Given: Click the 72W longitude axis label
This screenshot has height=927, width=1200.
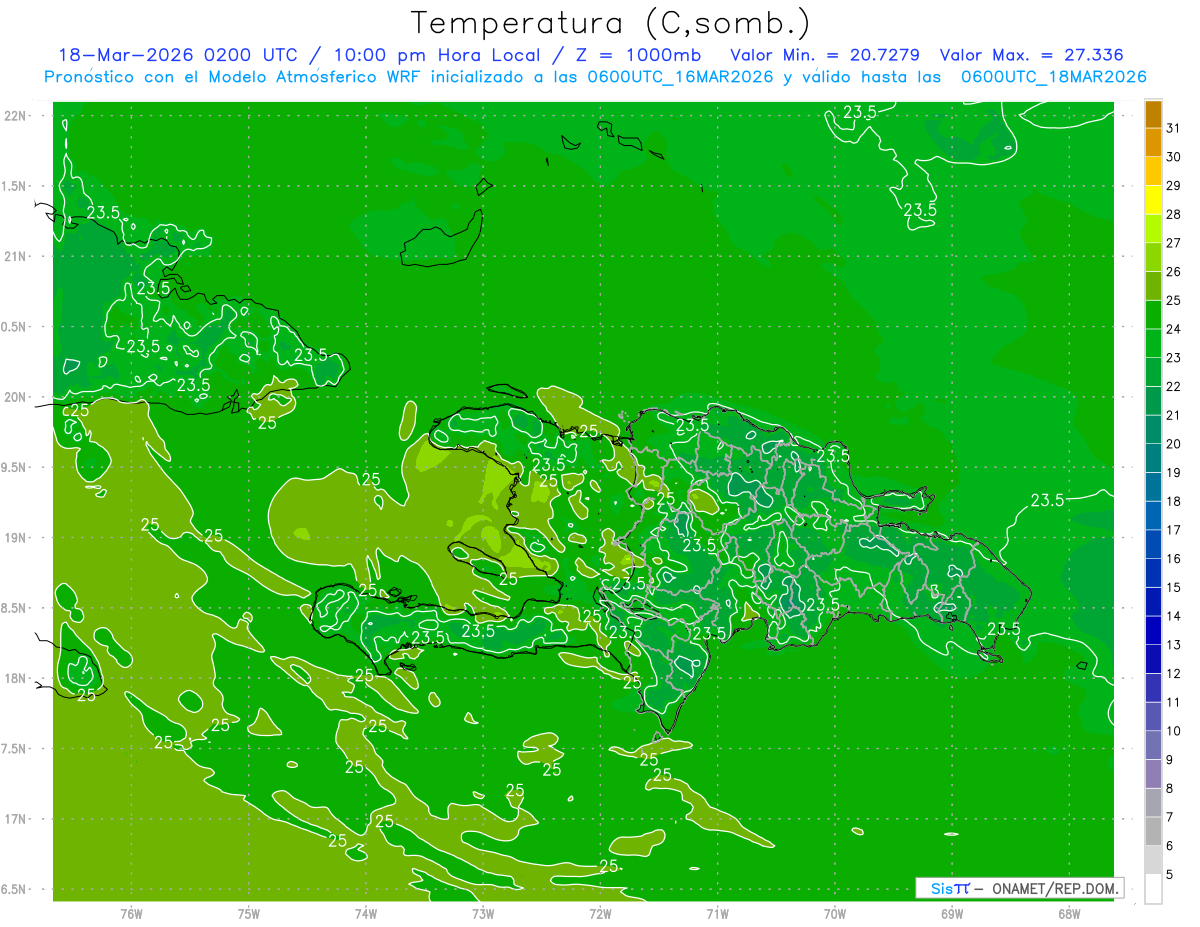Looking at the screenshot, I should (x=600, y=913).
